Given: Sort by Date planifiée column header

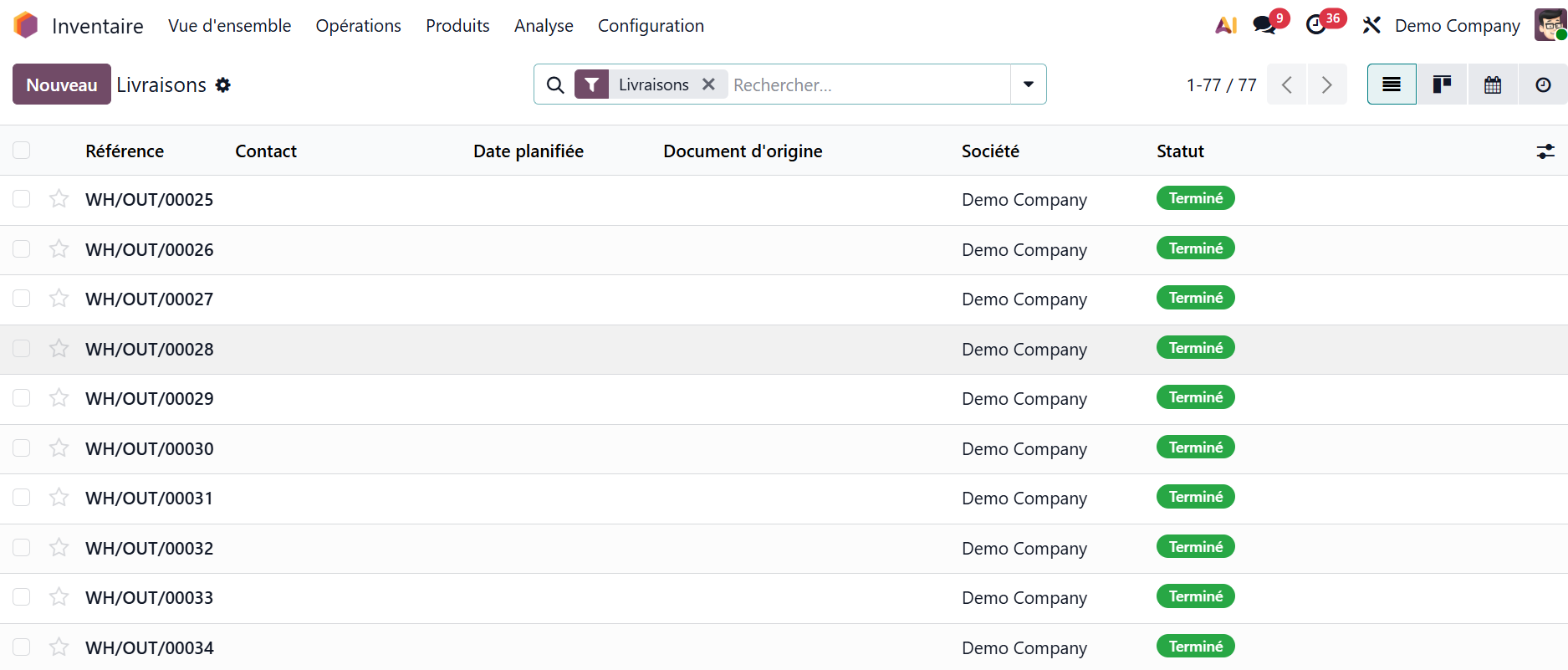Looking at the screenshot, I should coord(529,151).
